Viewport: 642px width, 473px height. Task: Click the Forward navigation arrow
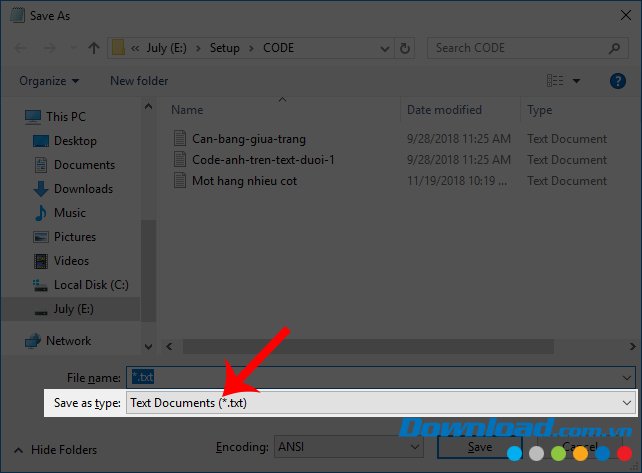coord(50,48)
